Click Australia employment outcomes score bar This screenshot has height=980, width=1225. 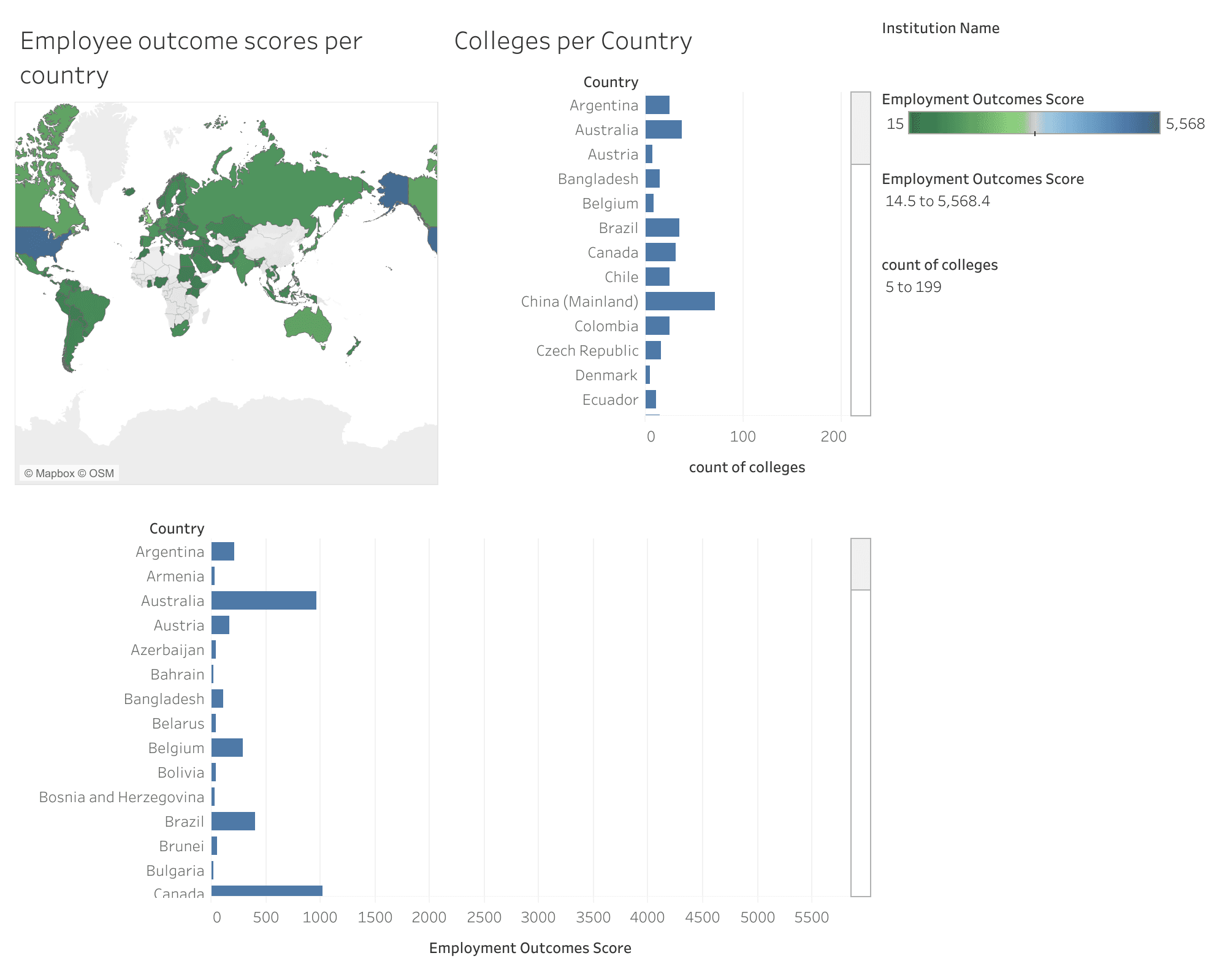point(264,600)
